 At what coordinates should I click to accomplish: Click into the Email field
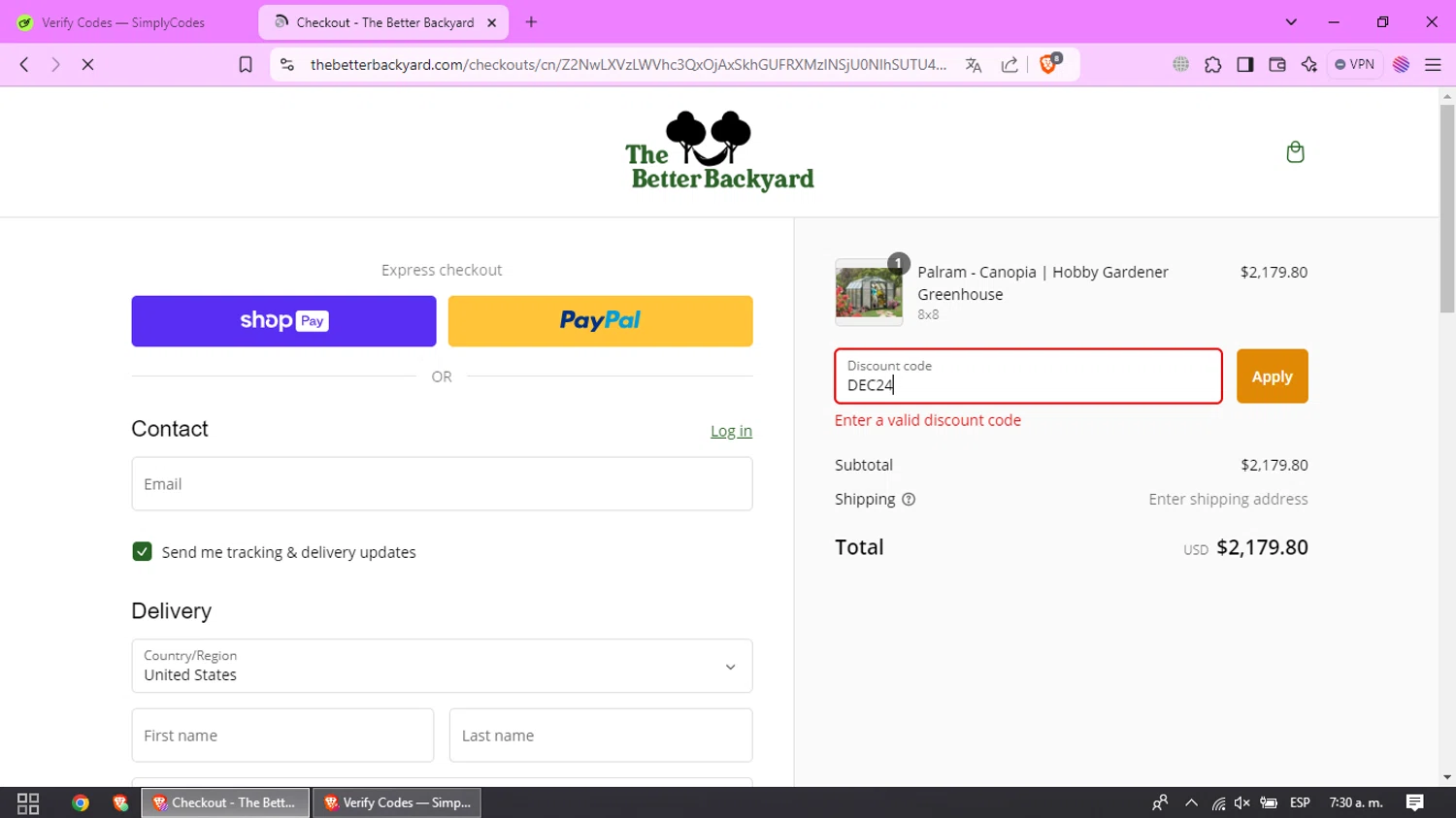(442, 484)
